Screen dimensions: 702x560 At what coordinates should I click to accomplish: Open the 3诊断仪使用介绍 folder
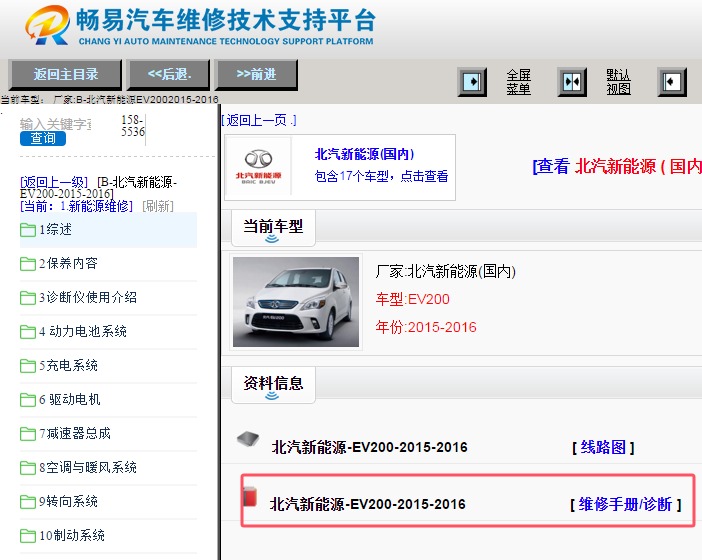tap(108, 298)
